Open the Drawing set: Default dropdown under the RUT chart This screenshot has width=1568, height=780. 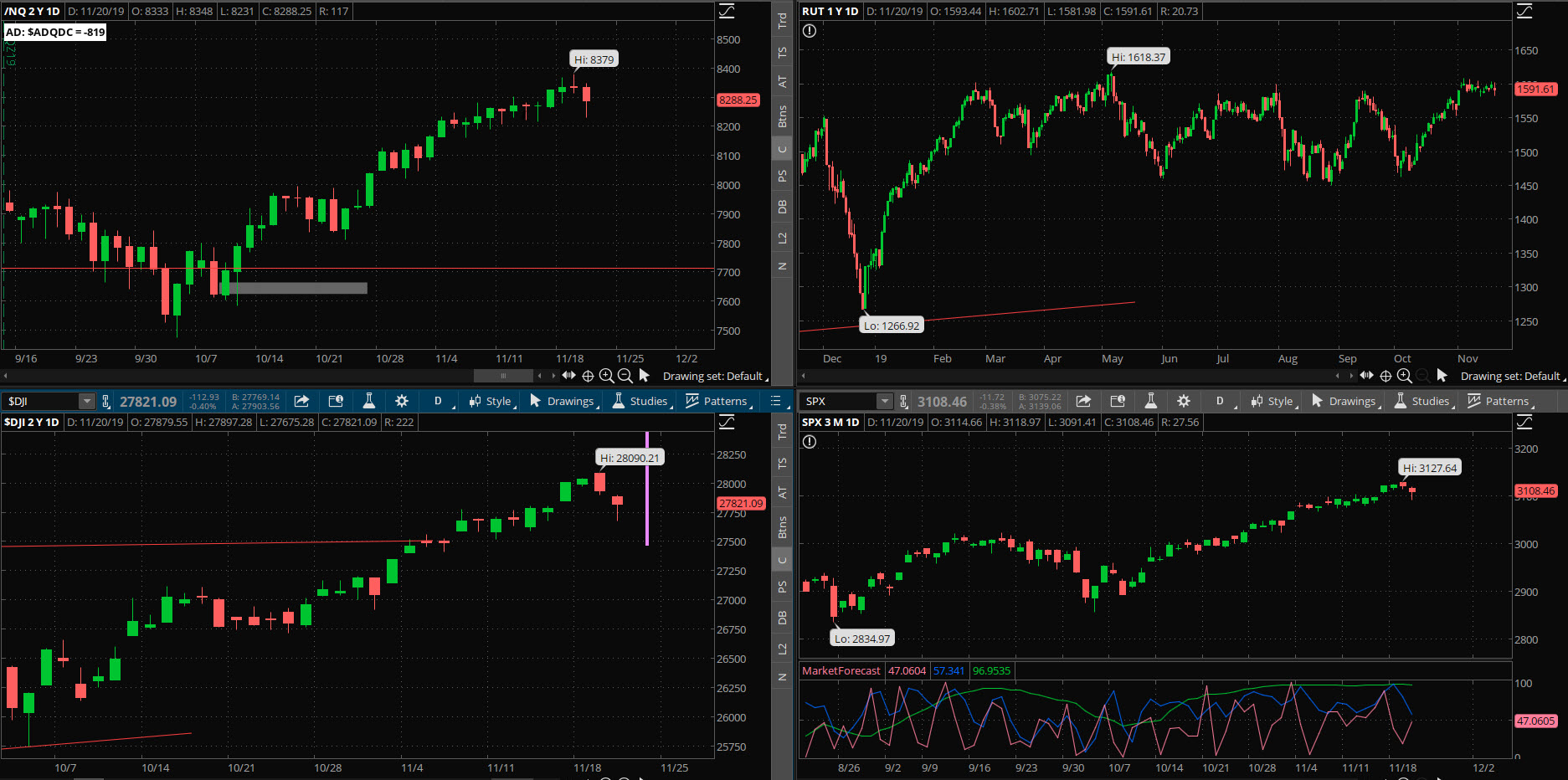tap(1513, 376)
